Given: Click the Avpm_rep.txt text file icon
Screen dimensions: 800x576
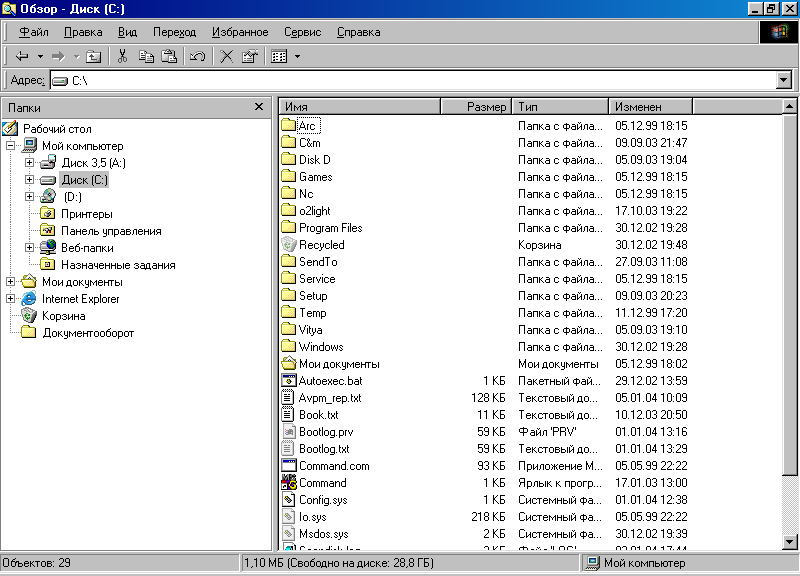Looking at the screenshot, I should (x=288, y=398).
